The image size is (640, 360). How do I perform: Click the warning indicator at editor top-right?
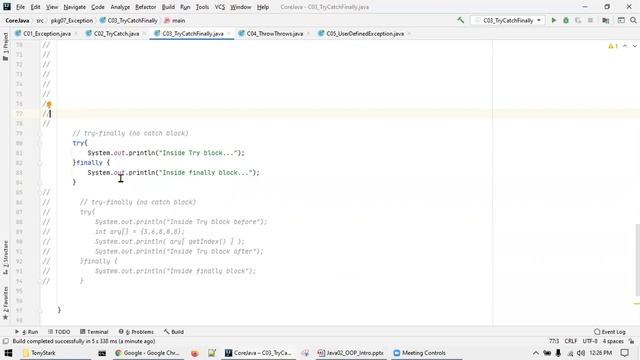point(613,46)
